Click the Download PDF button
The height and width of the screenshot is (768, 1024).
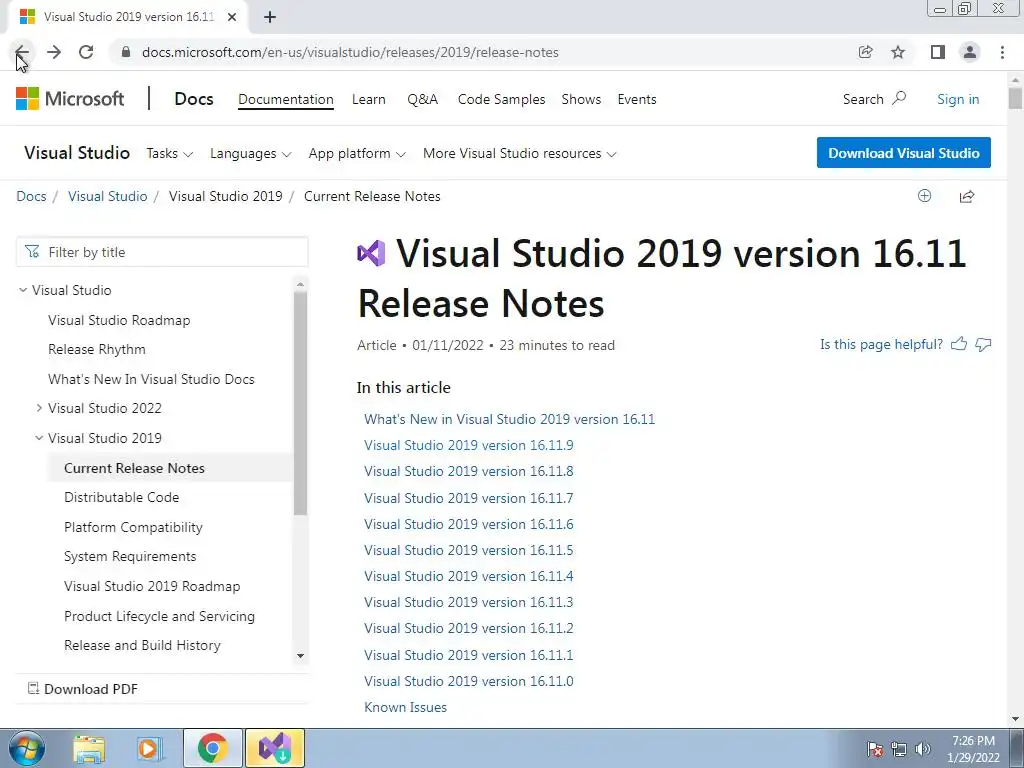click(x=83, y=689)
